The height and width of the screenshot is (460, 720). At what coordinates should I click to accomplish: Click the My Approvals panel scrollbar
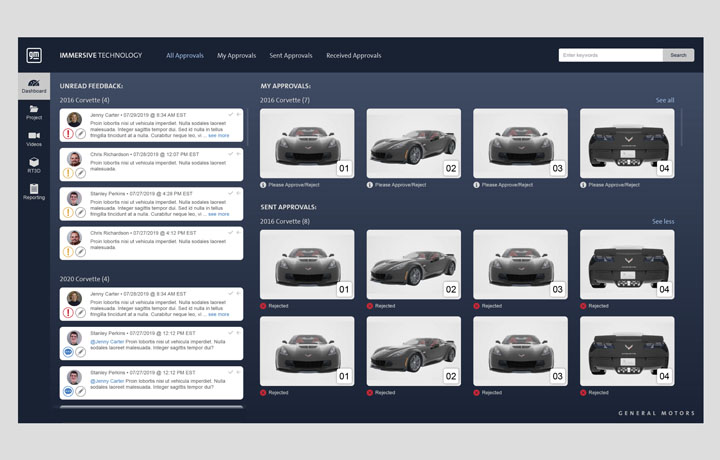(681, 128)
